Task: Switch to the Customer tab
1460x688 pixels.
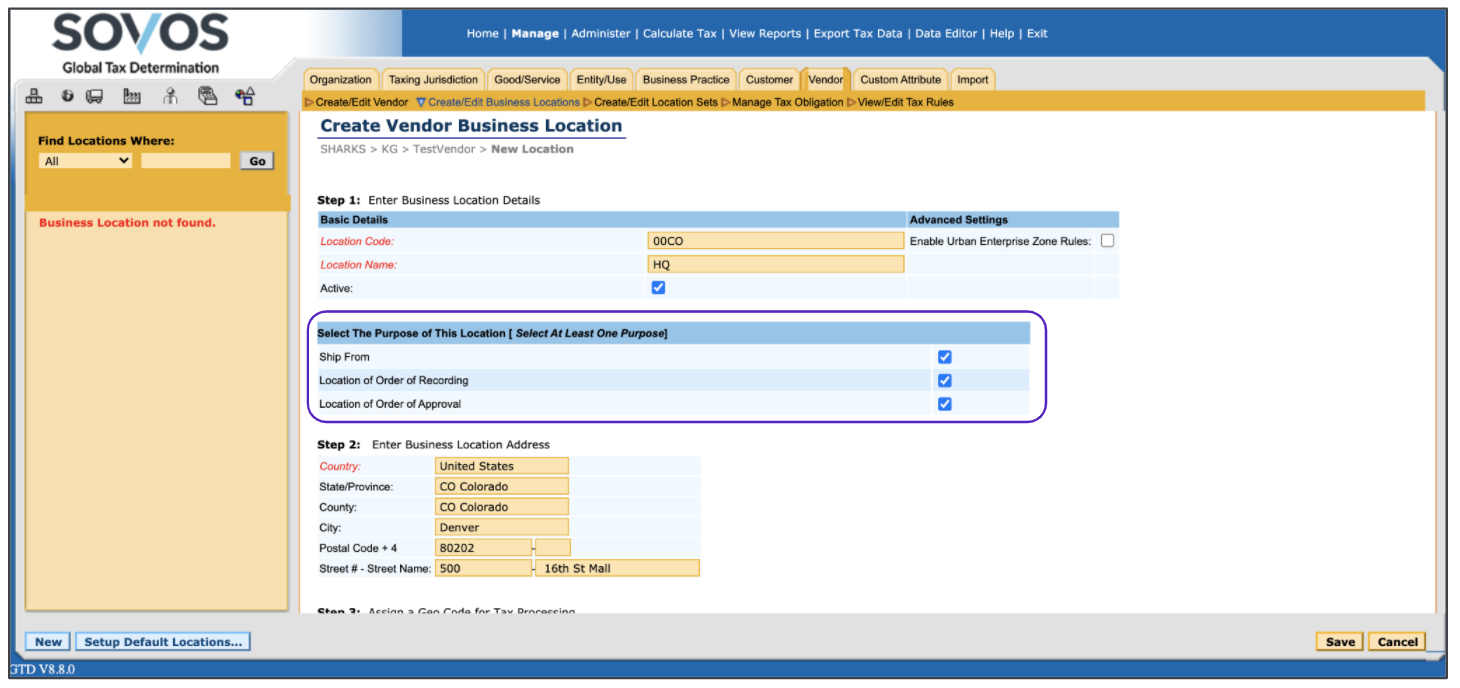Action: pos(769,80)
